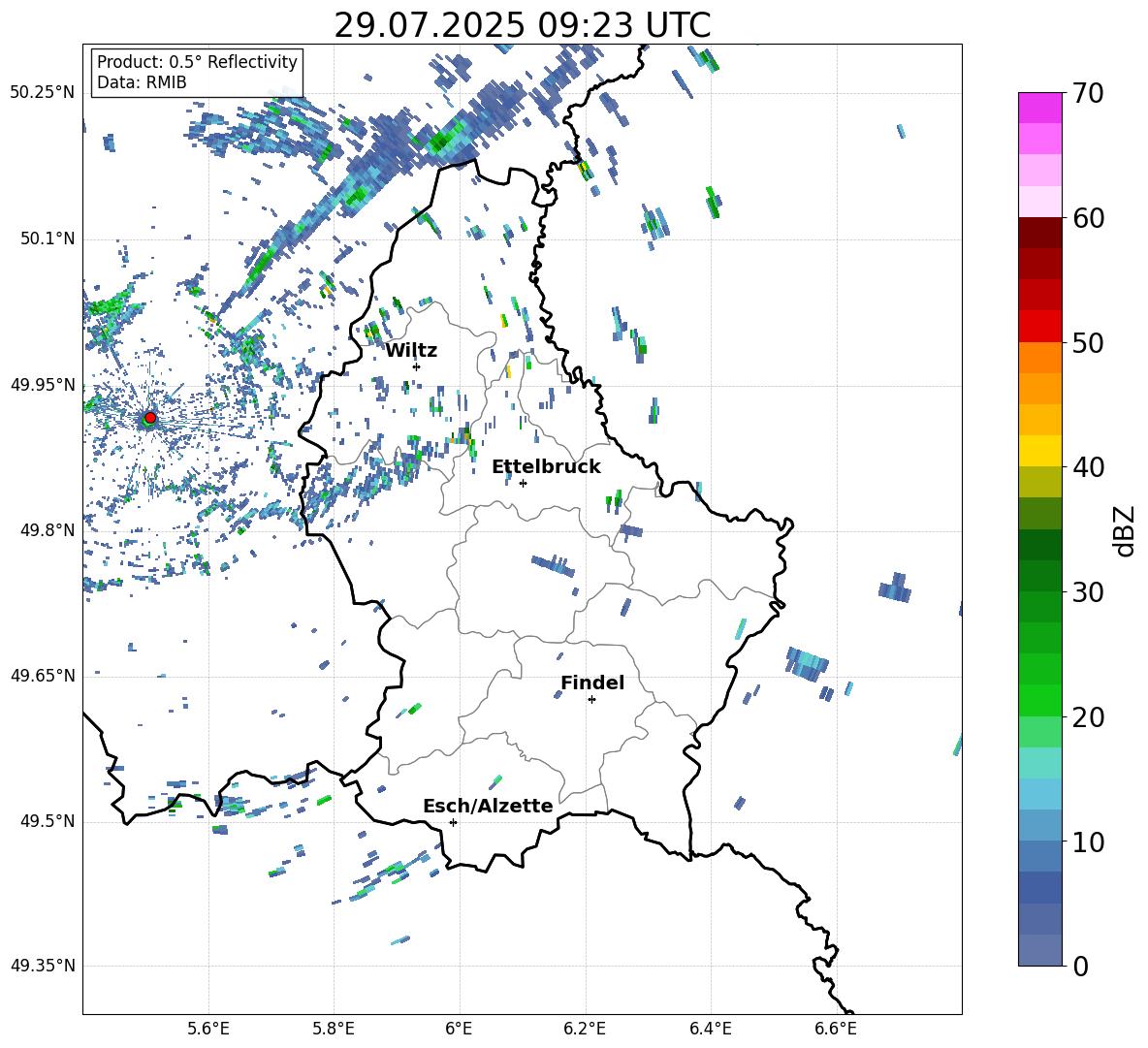Click the 5.6°E longitude label
1148x1048 pixels.
(208, 1029)
